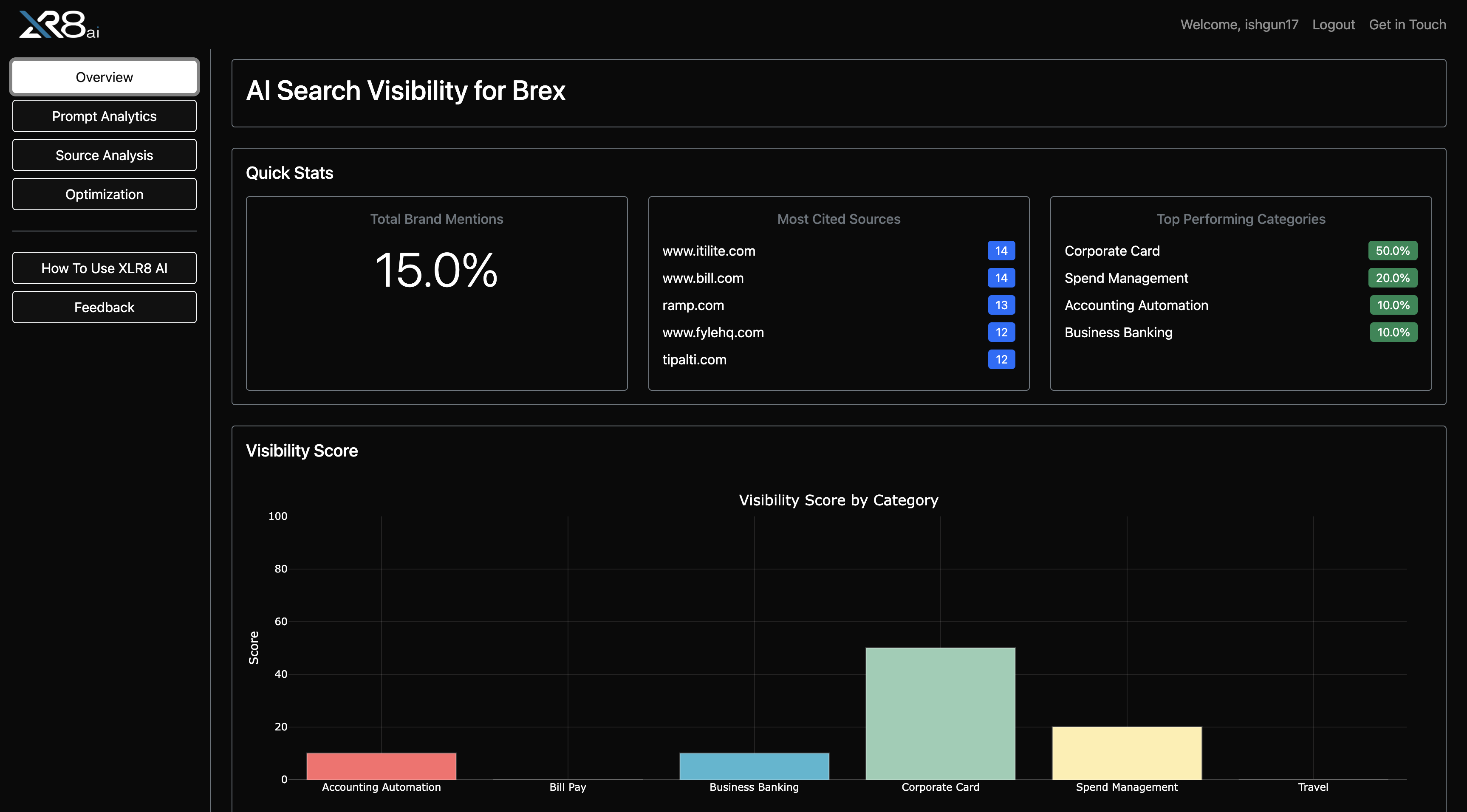Click Business Banking in top categories list
This screenshot has height=812, width=1467.
pos(1119,333)
